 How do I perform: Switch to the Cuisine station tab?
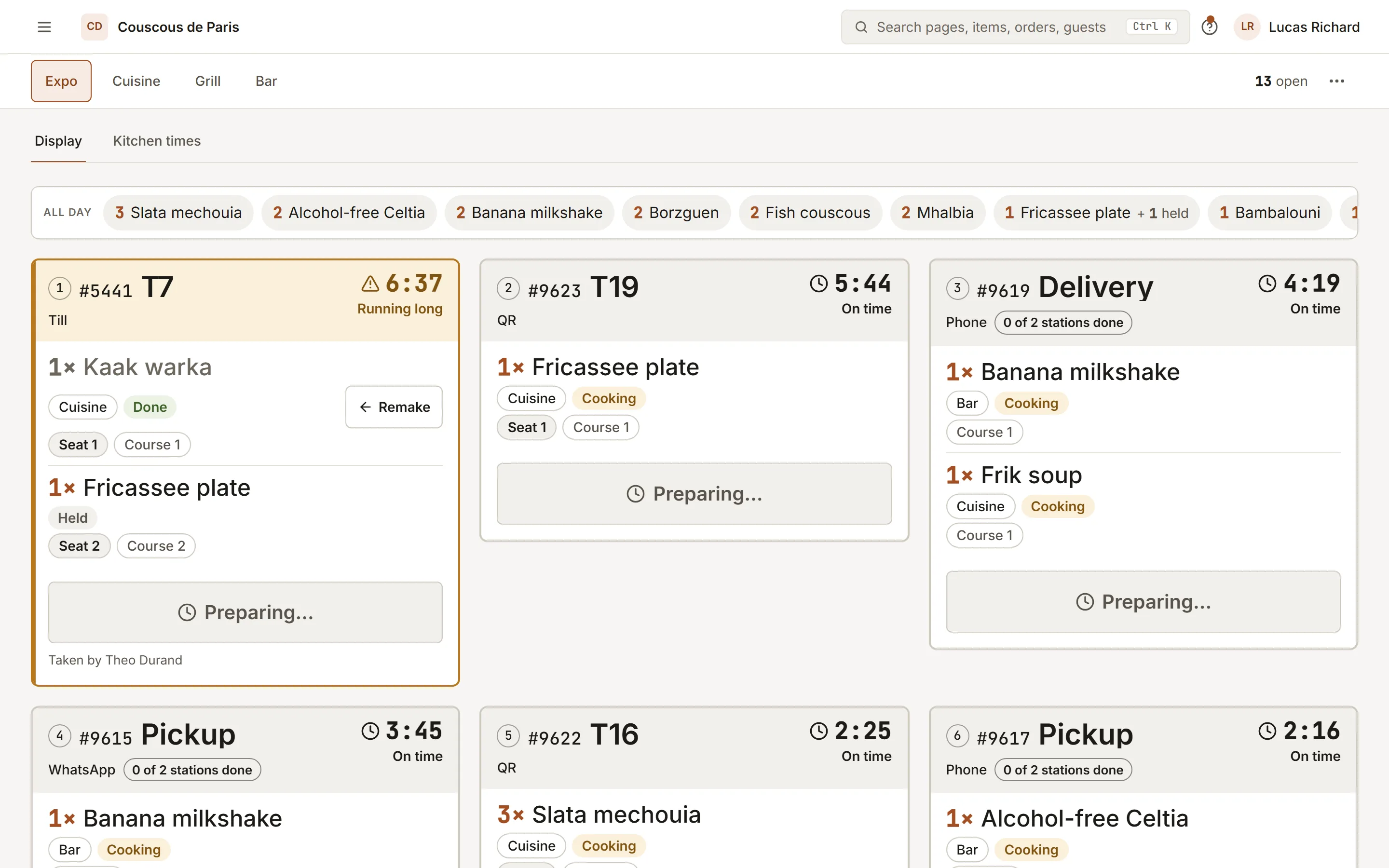tap(136, 81)
